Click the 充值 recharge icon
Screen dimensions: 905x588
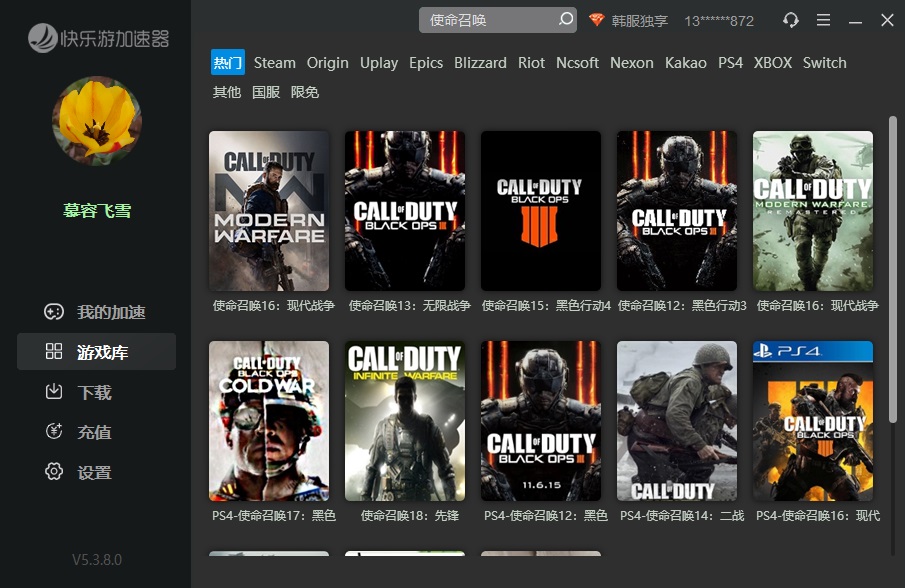54,432
